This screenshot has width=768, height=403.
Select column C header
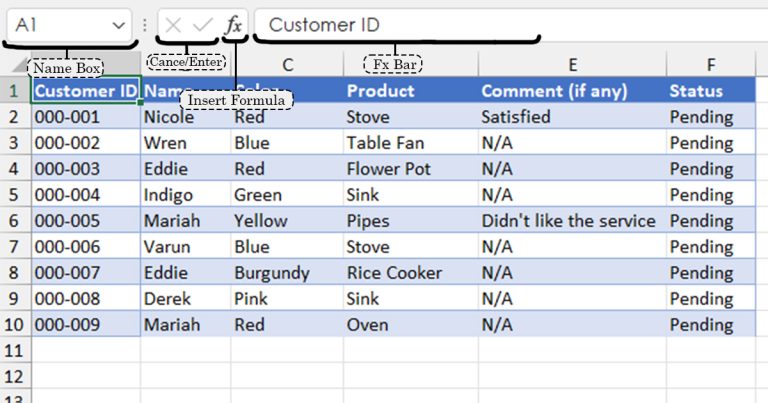point(287,65)
